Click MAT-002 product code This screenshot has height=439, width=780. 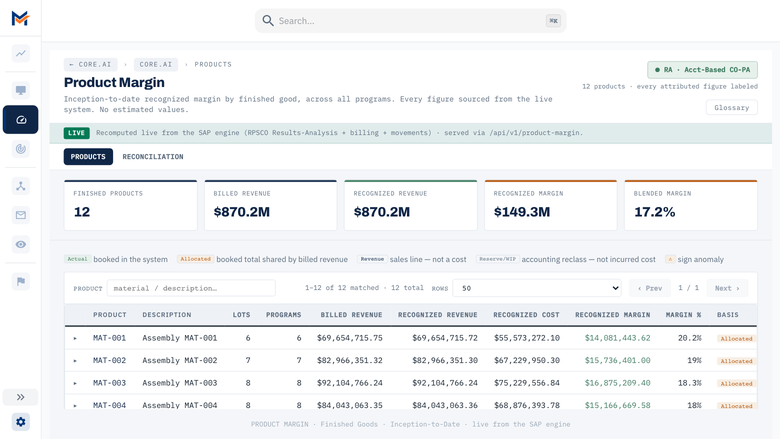click(x=109, y=360)
